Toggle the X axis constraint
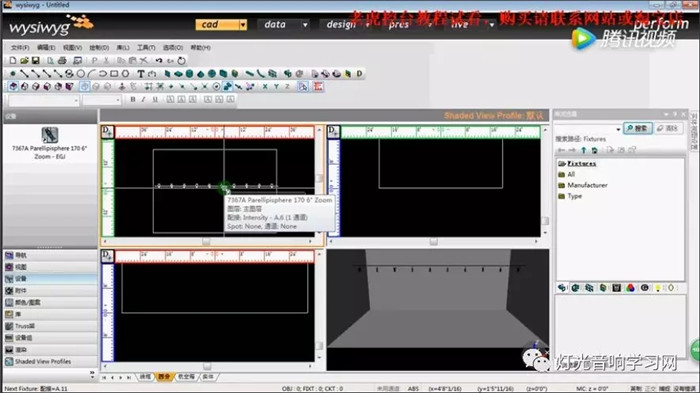The image size is (700, 393). (265, 87)
